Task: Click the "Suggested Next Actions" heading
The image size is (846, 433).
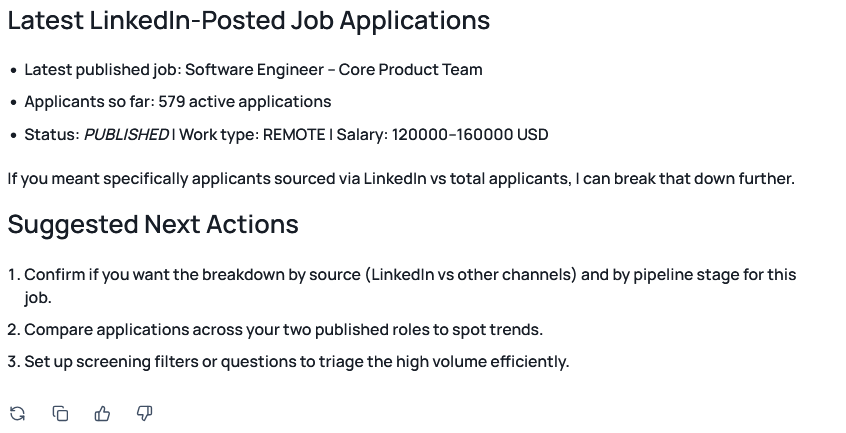Action: (x=153, y=224)
